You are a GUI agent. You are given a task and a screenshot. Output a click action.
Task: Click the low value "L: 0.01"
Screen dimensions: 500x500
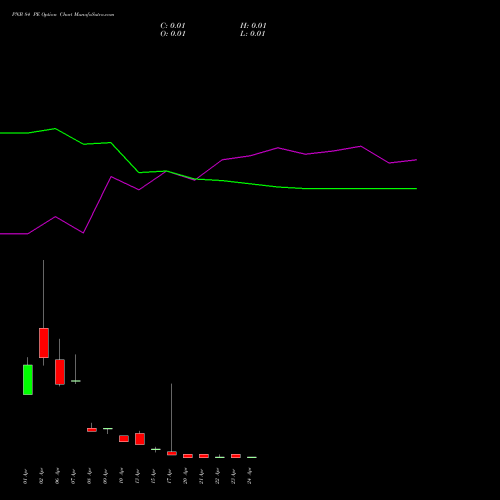point(252,34)
